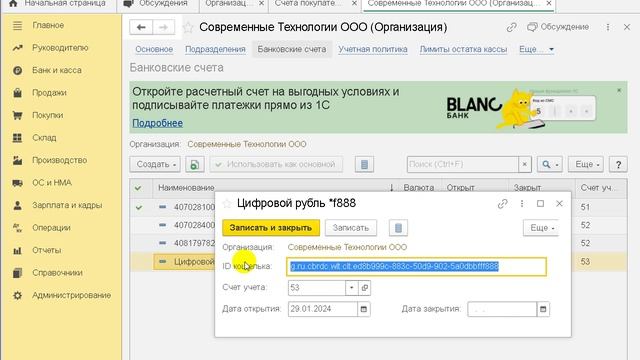
Task: Copy link in Цифровой рубль dialog
Action: pyautogui.click(x=502, y=203)
